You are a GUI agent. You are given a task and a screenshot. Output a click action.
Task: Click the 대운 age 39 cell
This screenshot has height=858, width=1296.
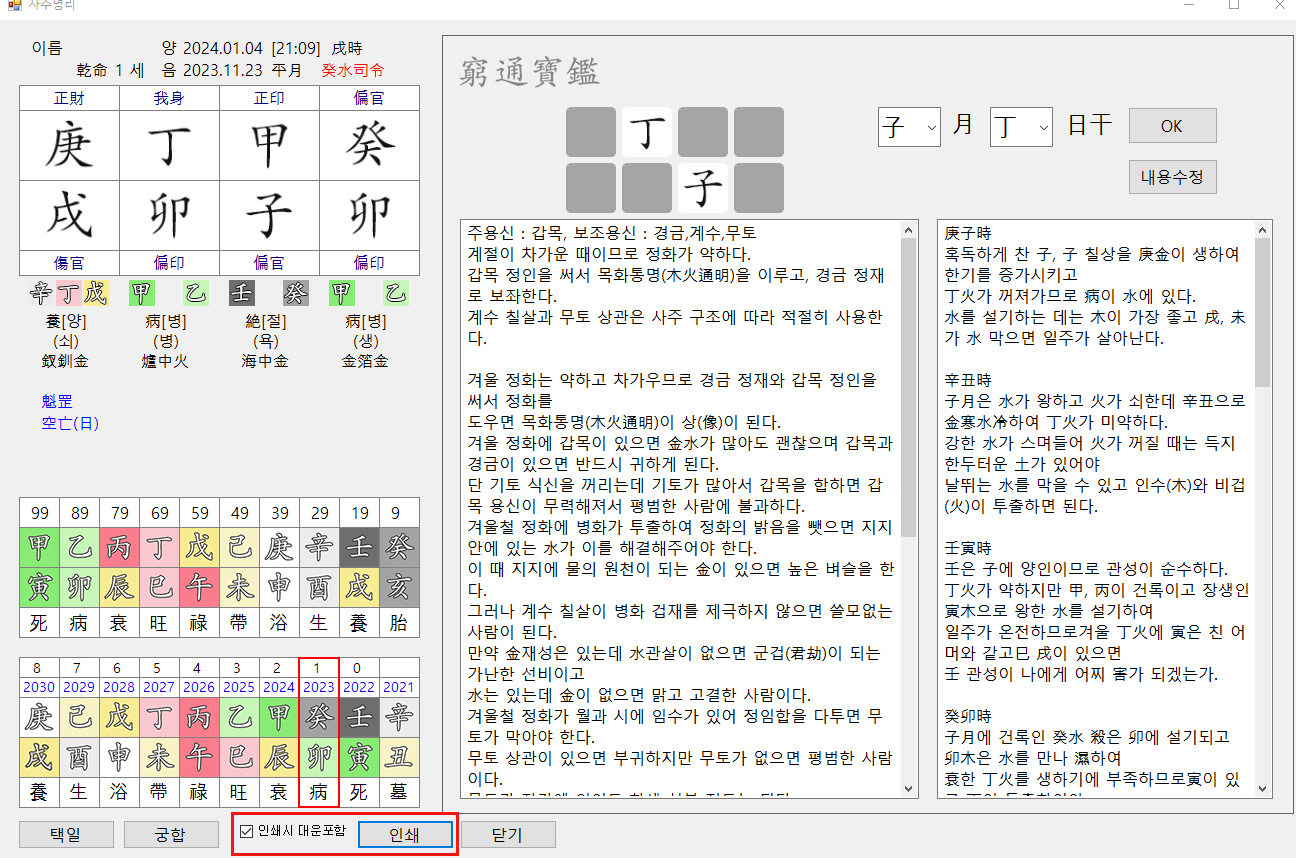(x=279, y=514)
